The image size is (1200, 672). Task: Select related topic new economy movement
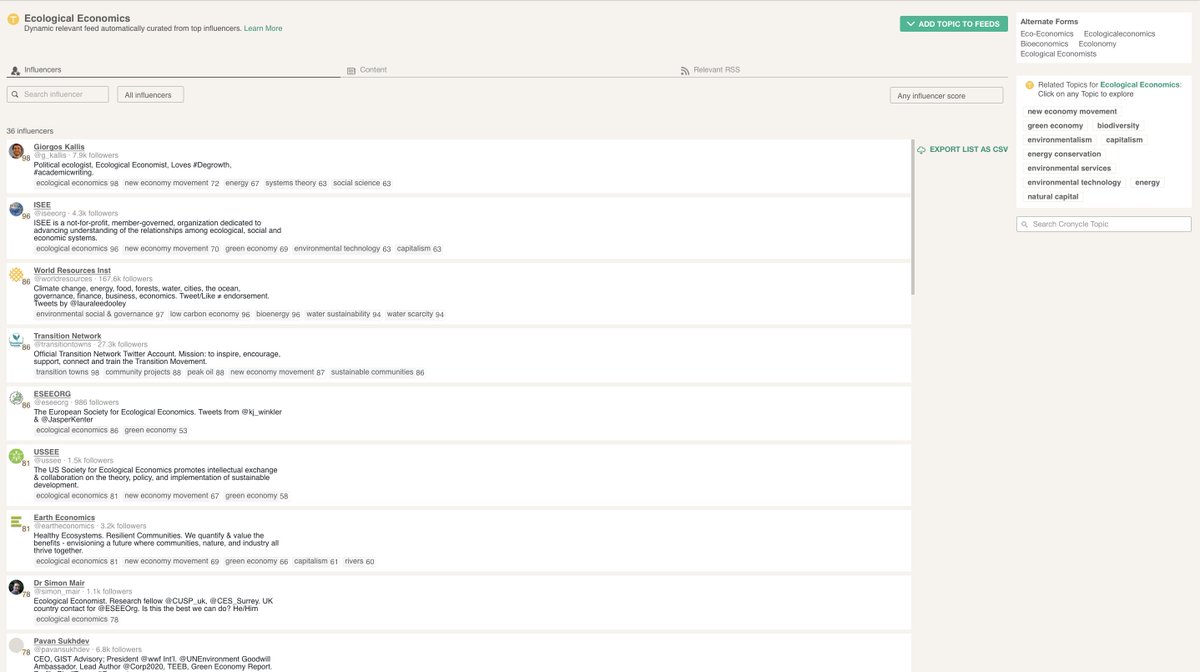pos(1072,112)
